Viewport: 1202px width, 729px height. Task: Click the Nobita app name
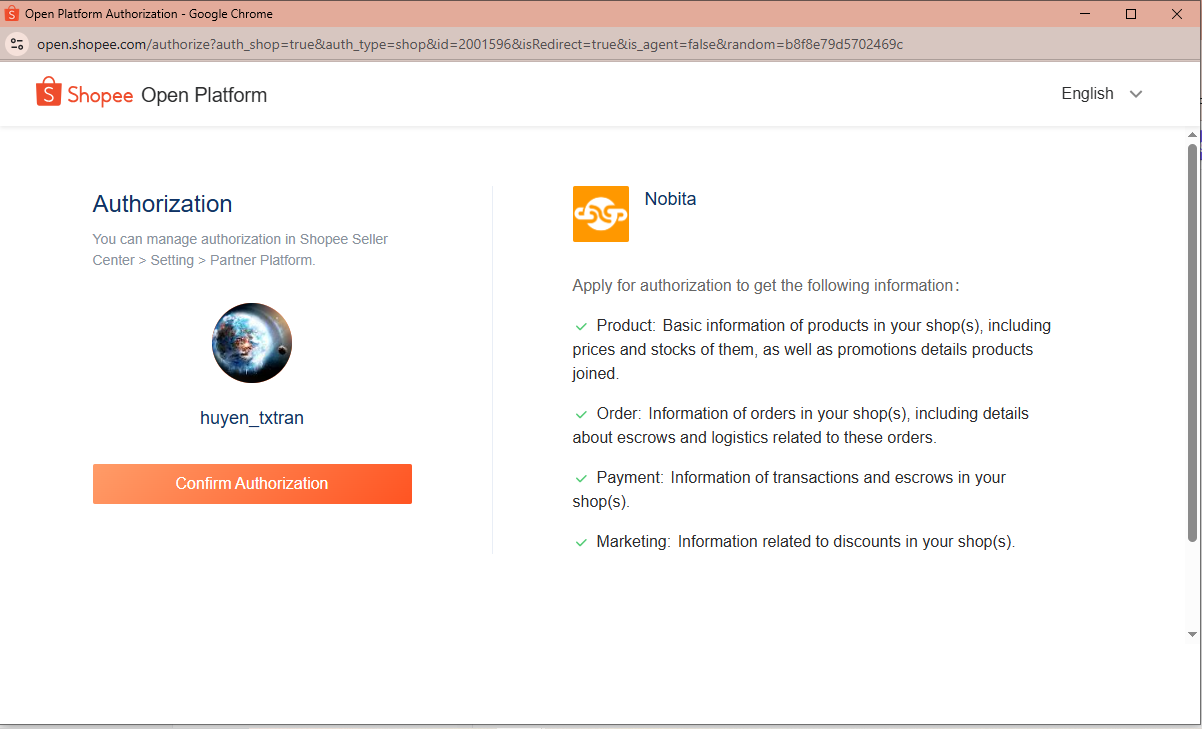click(670, 199)
